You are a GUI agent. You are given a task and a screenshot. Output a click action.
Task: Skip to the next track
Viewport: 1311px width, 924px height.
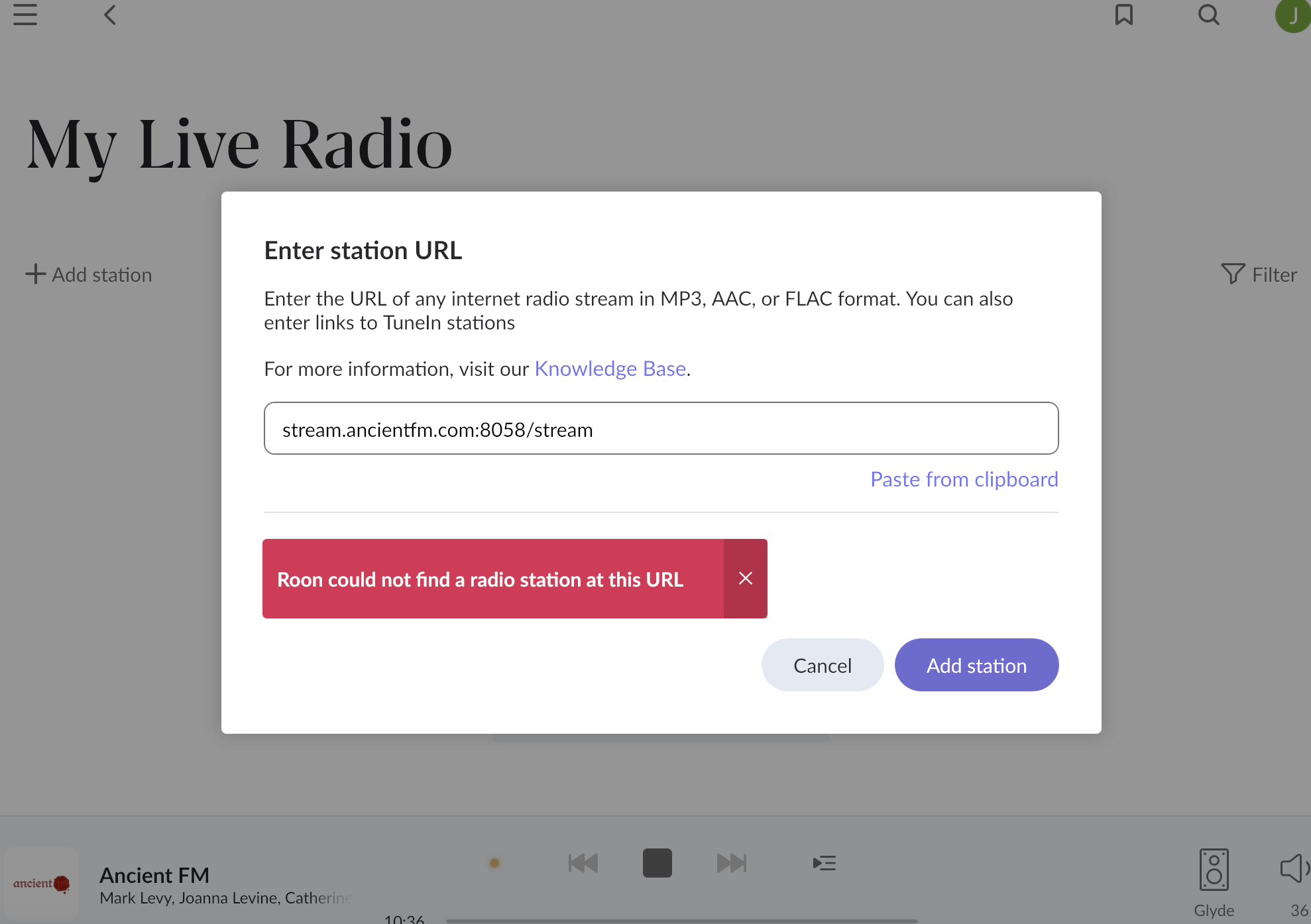tap(732, 863)
